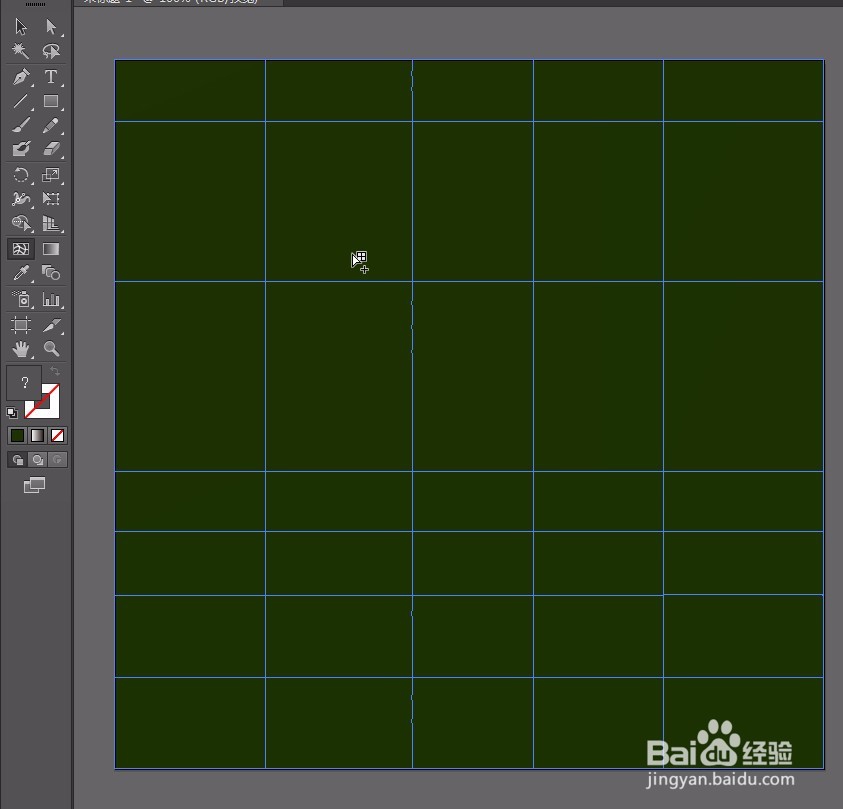The image size is (843, 809).
Task: Select the Hand tool
Action: 20,349
